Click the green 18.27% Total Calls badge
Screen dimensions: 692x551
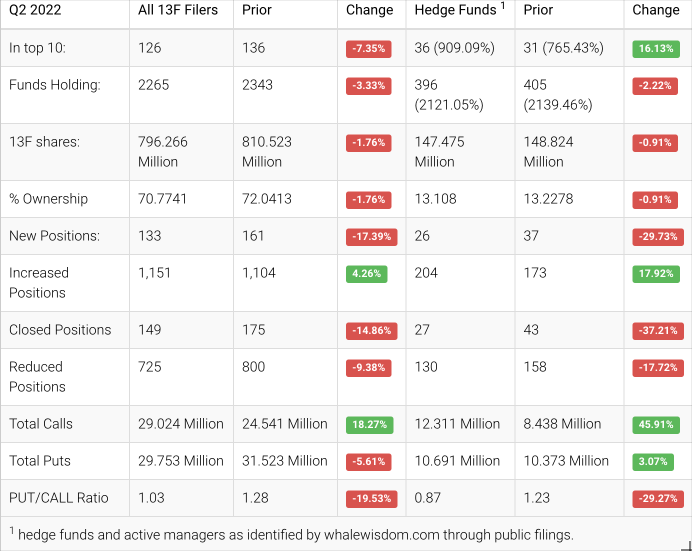(370, 425)
